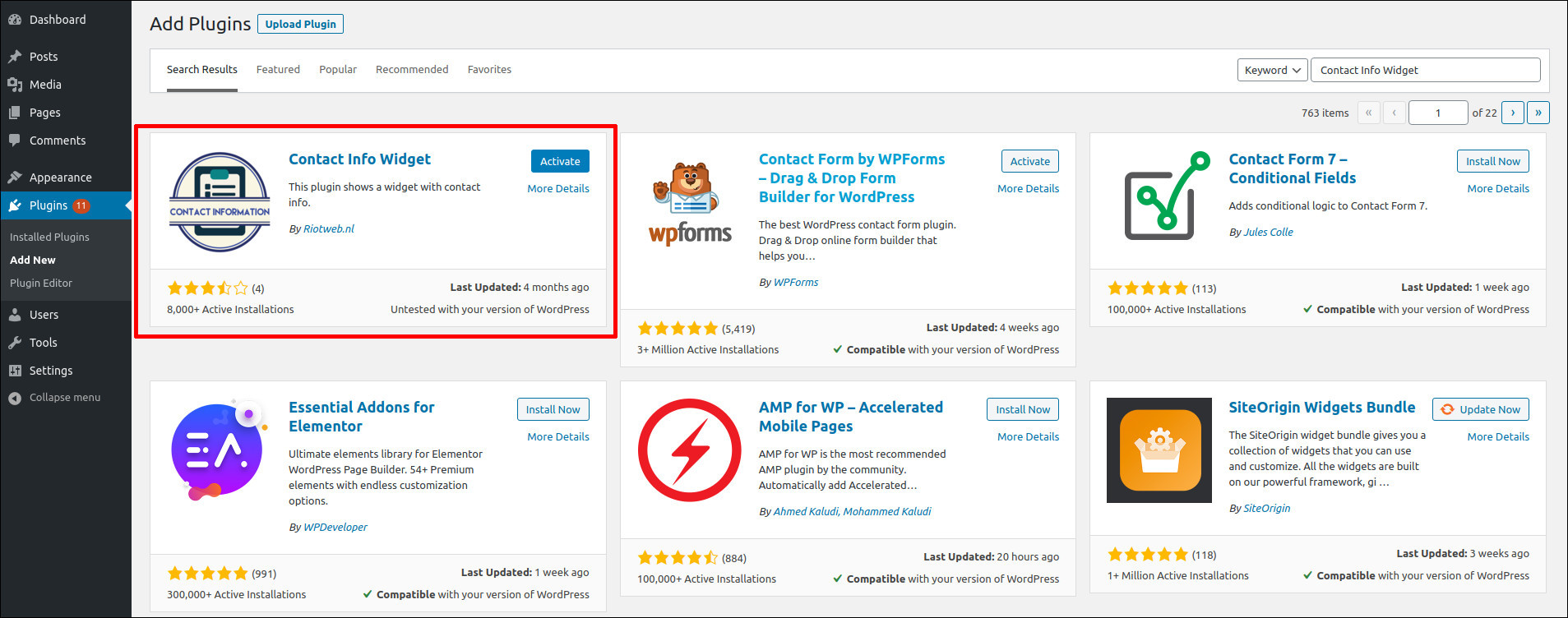Open the Ahmed Kaludi, Mohammed Kaludi author link
The height and width of the screenshot is (618, 1568).
click(x=852, y=511)
